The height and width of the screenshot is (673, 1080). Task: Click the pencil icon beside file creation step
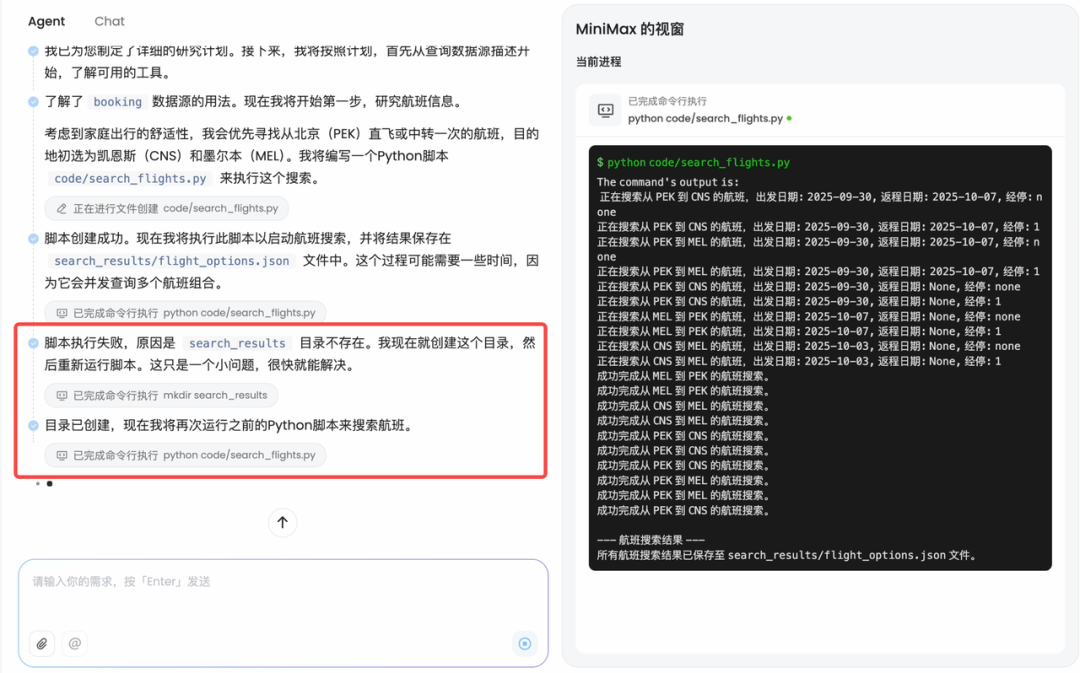coord(62,208)
